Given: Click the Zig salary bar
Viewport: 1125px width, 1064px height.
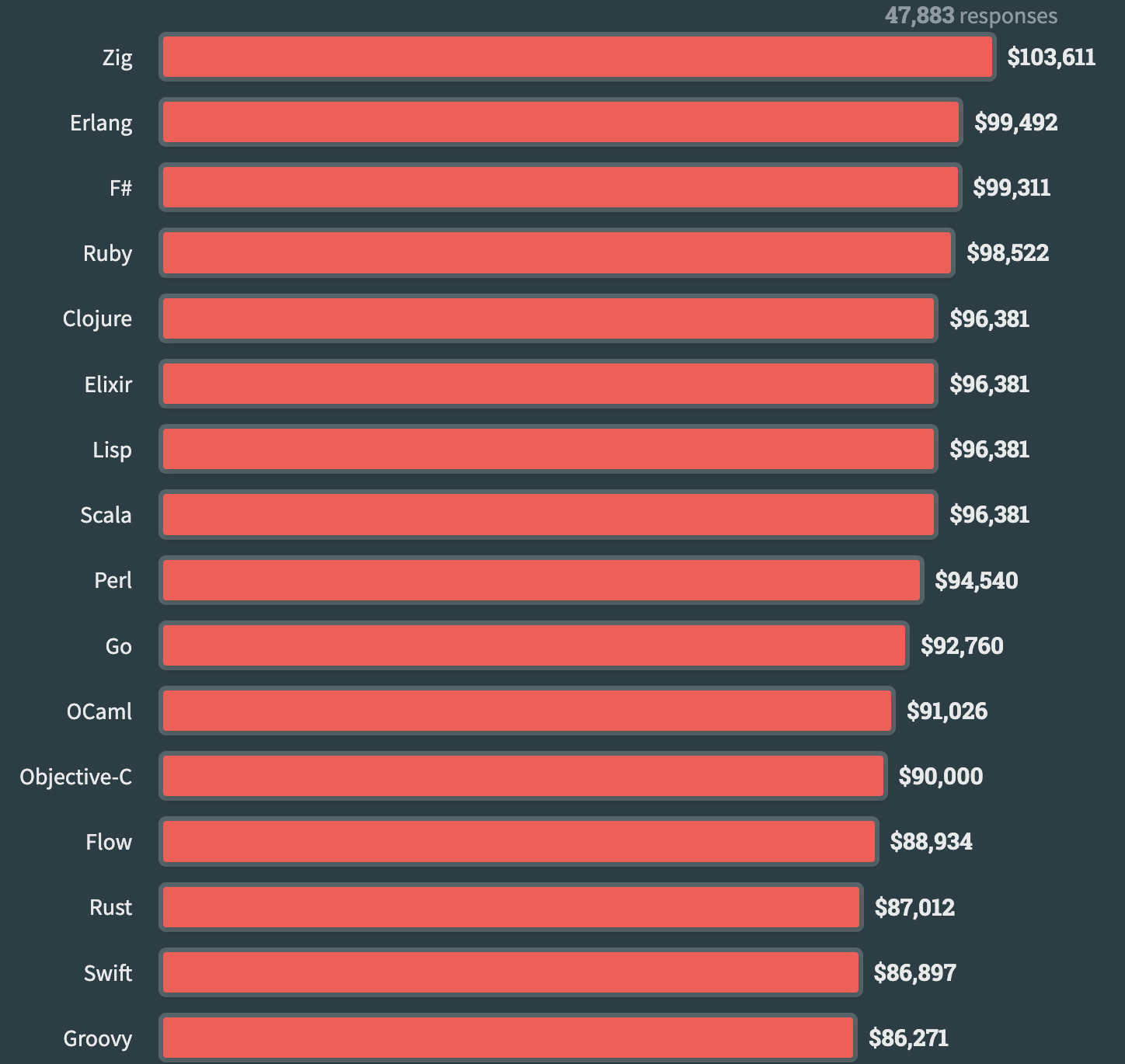Looking at the screenshot, I should click(577, 57).
